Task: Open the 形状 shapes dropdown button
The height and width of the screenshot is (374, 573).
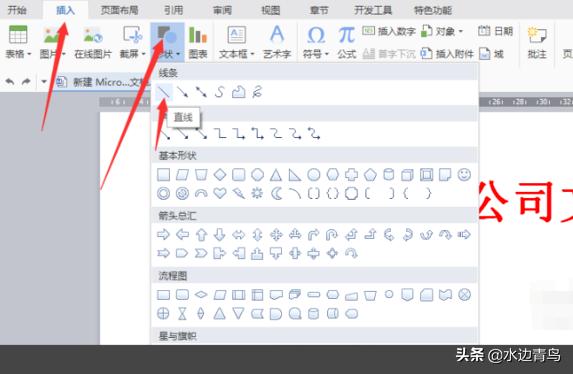Action: 167,42
